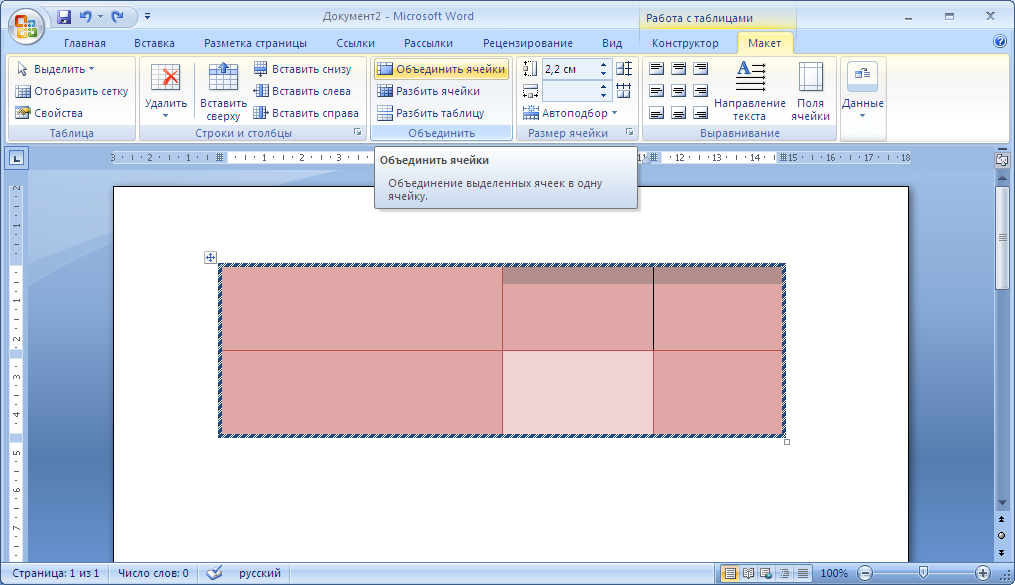Align cell text bottom center

click(x=678, y=113)
